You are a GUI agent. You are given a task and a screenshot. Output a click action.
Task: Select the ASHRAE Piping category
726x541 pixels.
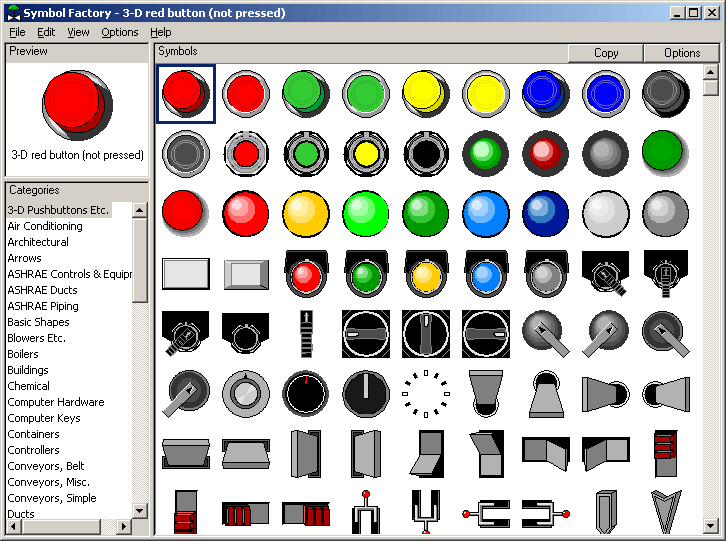tap(43, 306)
